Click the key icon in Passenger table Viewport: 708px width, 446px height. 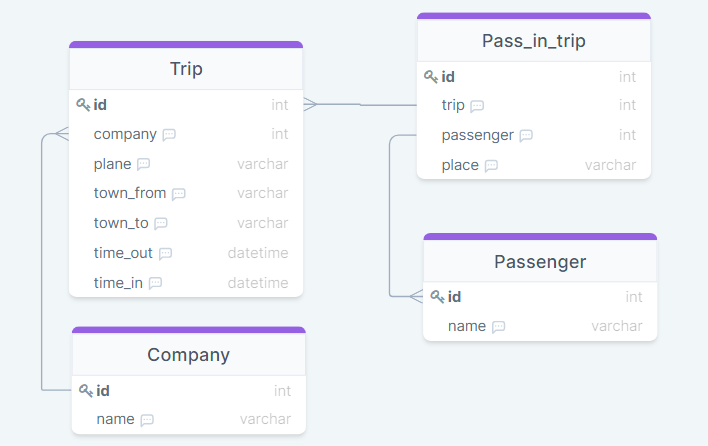click(437, 297)
